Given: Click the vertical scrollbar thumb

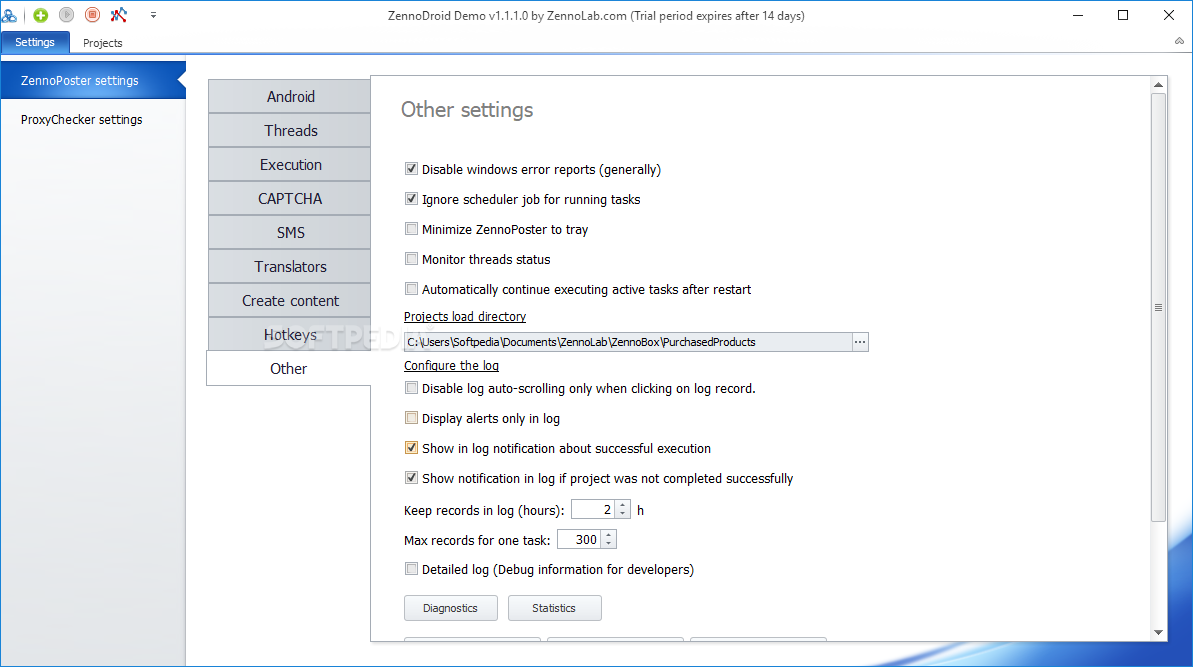Looking at the screenshot, I should click(1159, 307).
